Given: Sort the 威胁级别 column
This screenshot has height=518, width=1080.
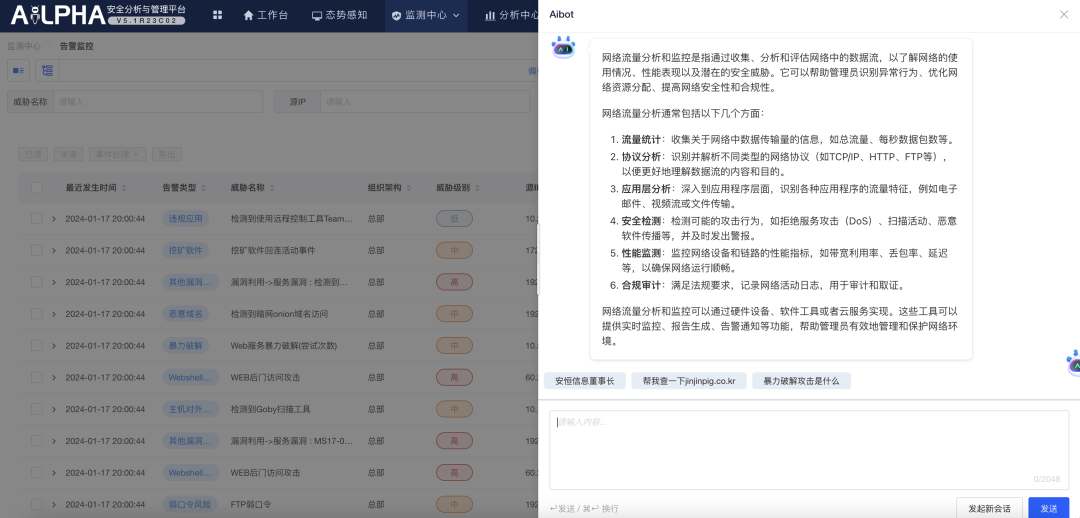Looking at the screenshot, I should [477, 187].
